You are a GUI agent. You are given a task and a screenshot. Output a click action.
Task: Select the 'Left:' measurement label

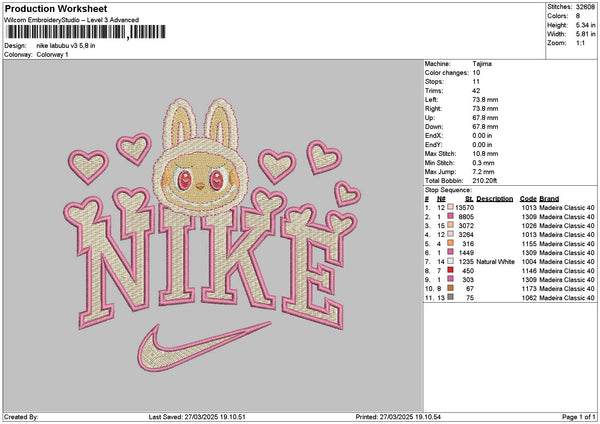pos(431,100)
